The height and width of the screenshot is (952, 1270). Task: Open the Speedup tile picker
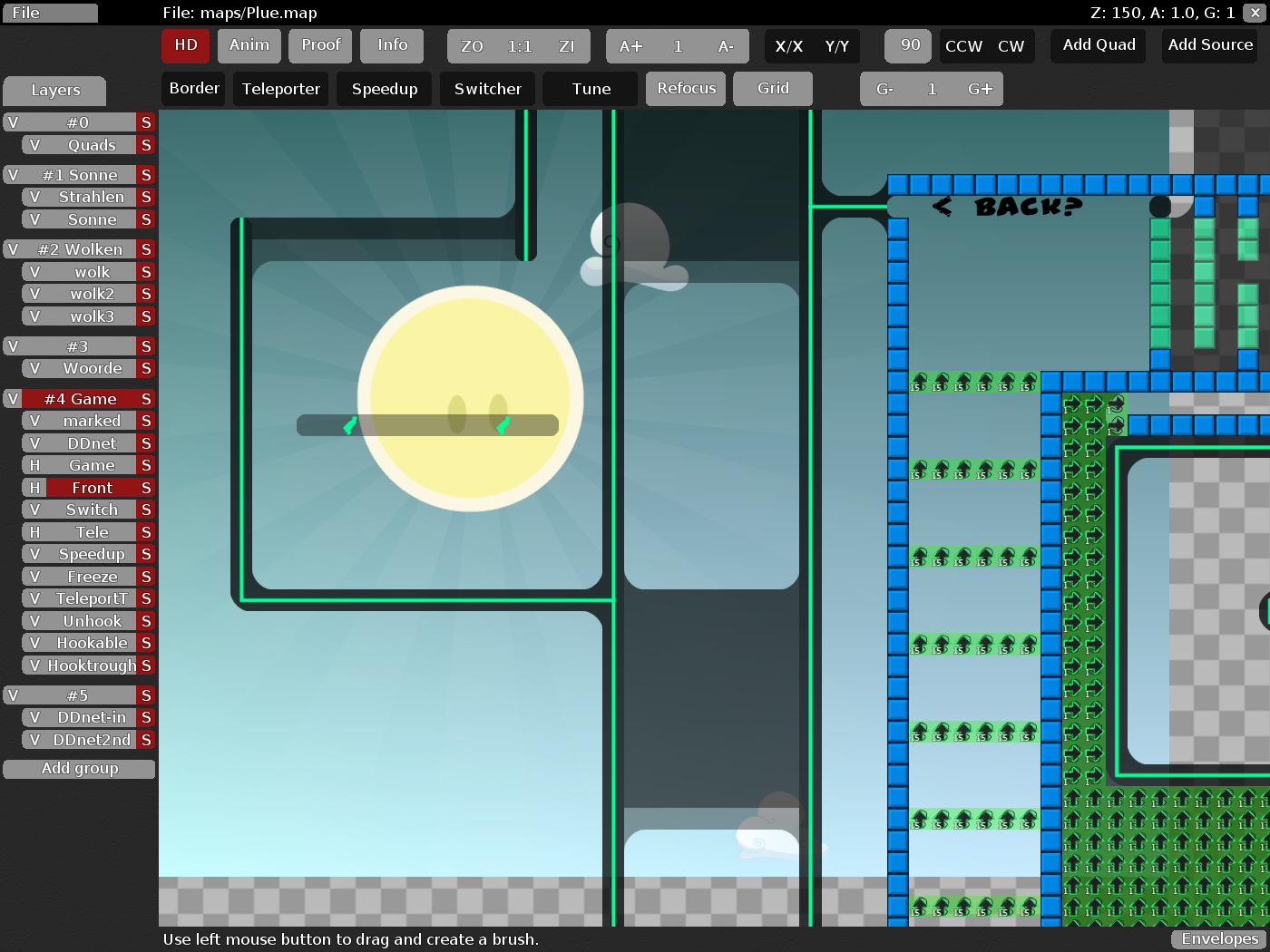pyautogui.click(x=384, y=89)
